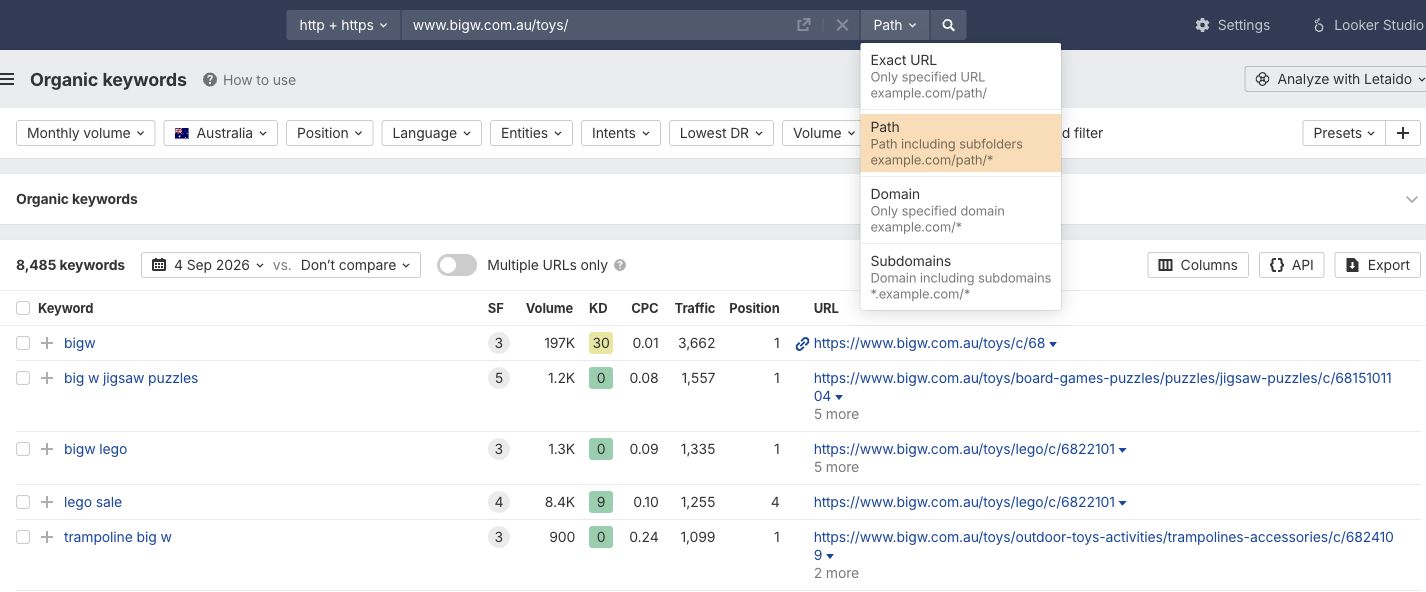The height and width of the screenshot is (592, 1426).
Task: Open Looker Studio
Action: pos(1367,25)
